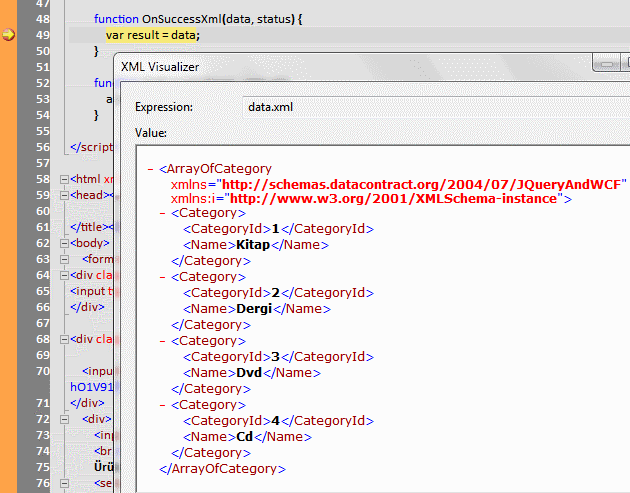630x493 pixels.
Task: Click the Name value Kitap
Action: [x=253, y=245]
